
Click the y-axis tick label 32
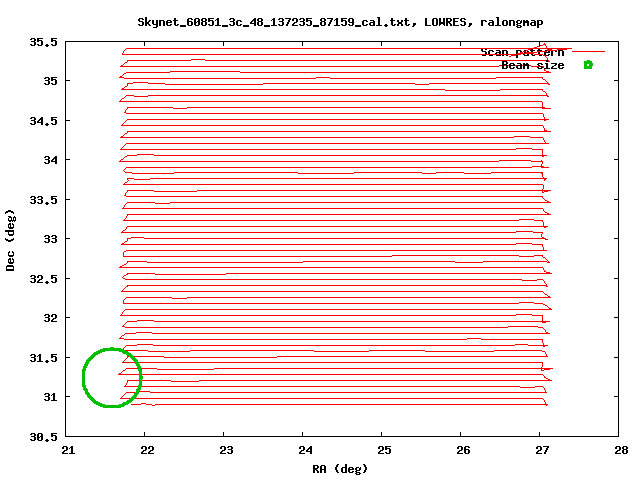point(51,318)
